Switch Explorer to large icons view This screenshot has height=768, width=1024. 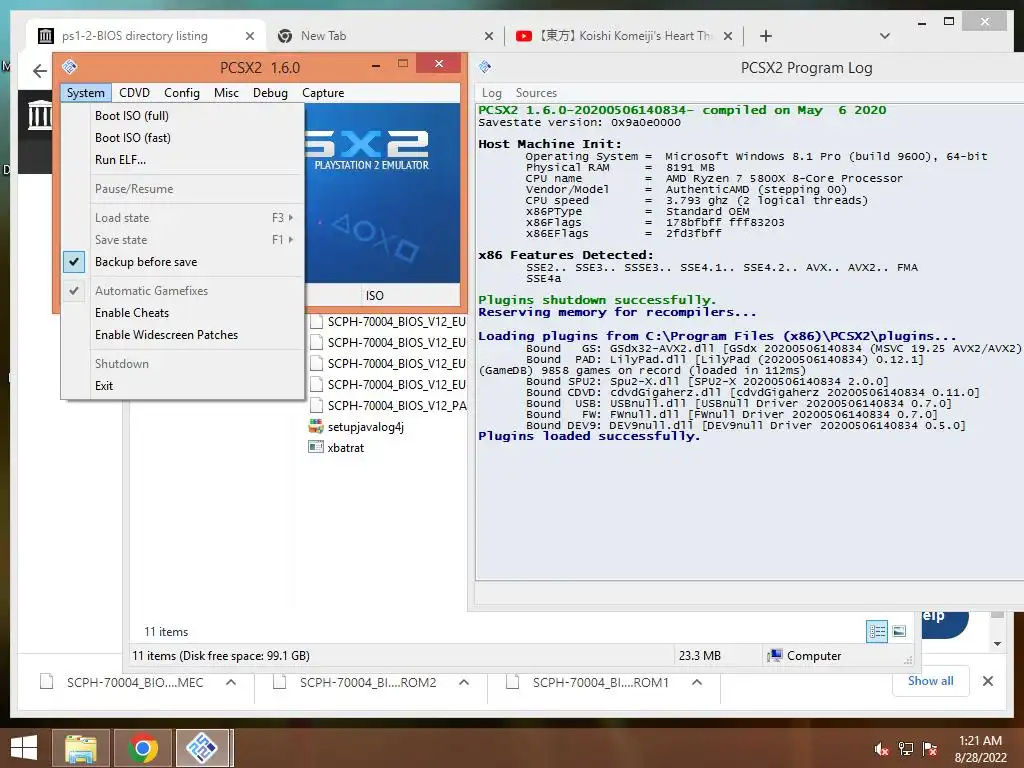899,631
